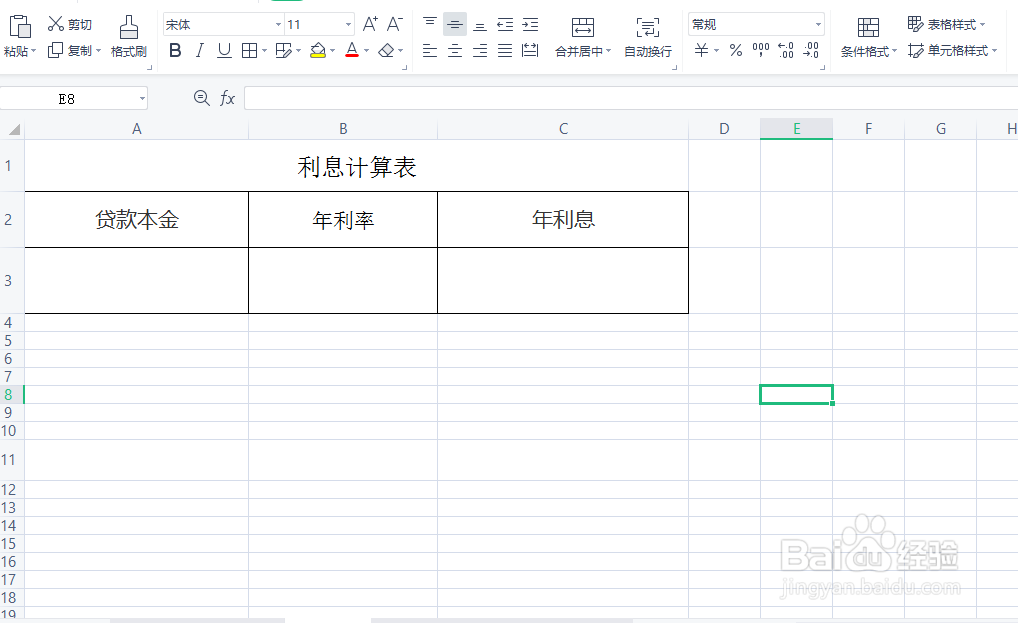The height and width of the screenshot is (623, 1018).
Task: Expand the font color dropdown arrow
Action: (x=367, y=50)
